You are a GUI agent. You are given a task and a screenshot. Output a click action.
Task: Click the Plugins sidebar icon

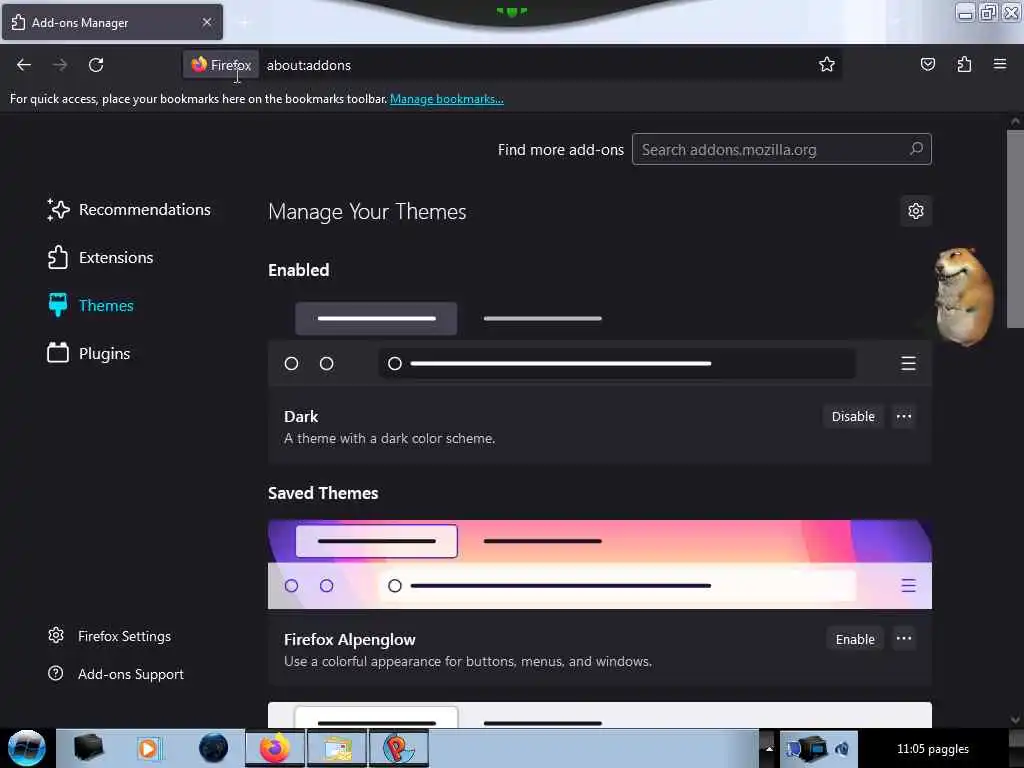[57, 353]
